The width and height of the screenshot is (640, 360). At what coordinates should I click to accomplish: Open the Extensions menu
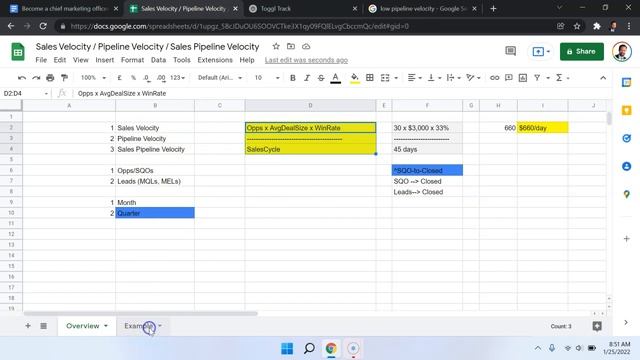[x=215, y=60]
